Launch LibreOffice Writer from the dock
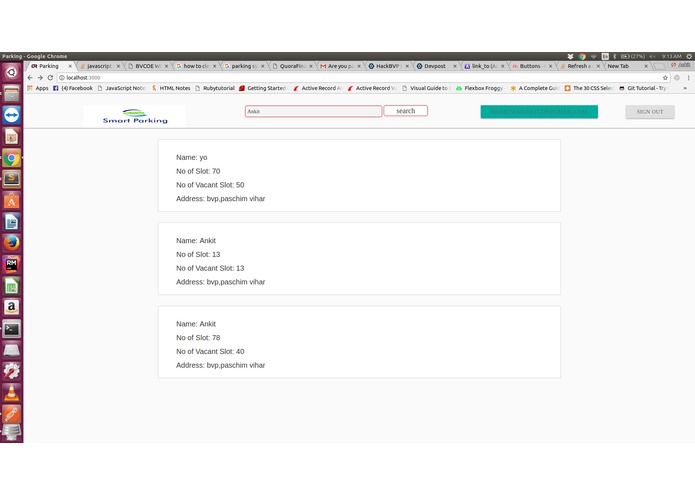The height and width of the screenshot is (494, 695). pyautogui.click(x=12, y=222)
